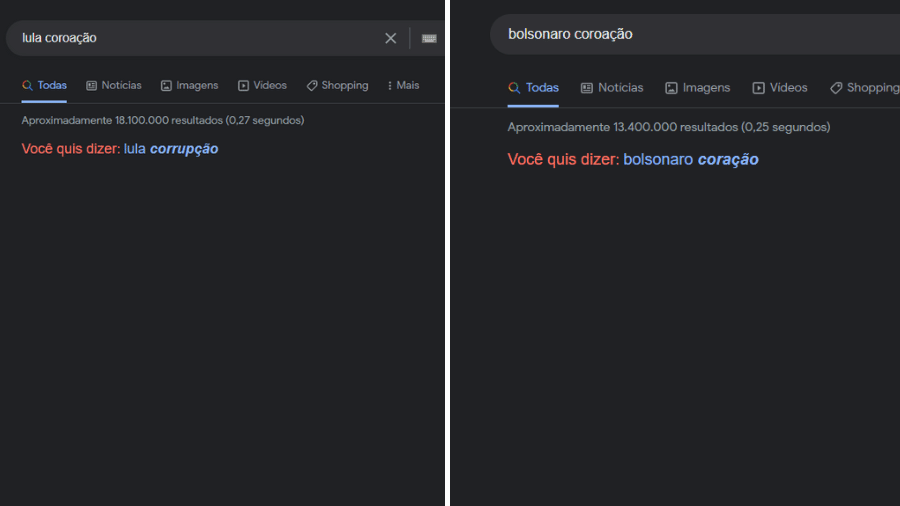Open Vídeos tab in bolsonaro search
Image resolution: width=900 pixels, height=506 pixels.
(x=780, y=88)
